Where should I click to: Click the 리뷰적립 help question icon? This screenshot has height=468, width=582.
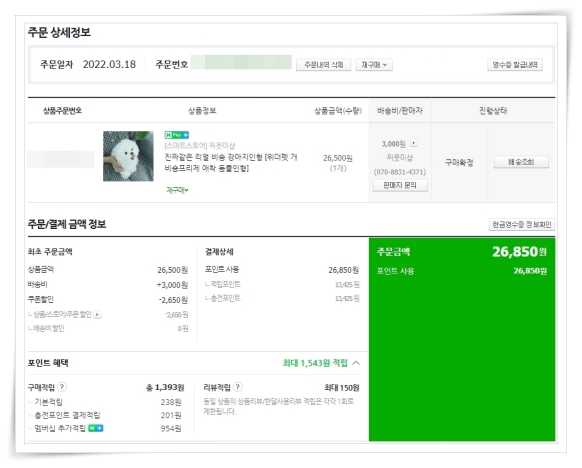tap(238, 387)
